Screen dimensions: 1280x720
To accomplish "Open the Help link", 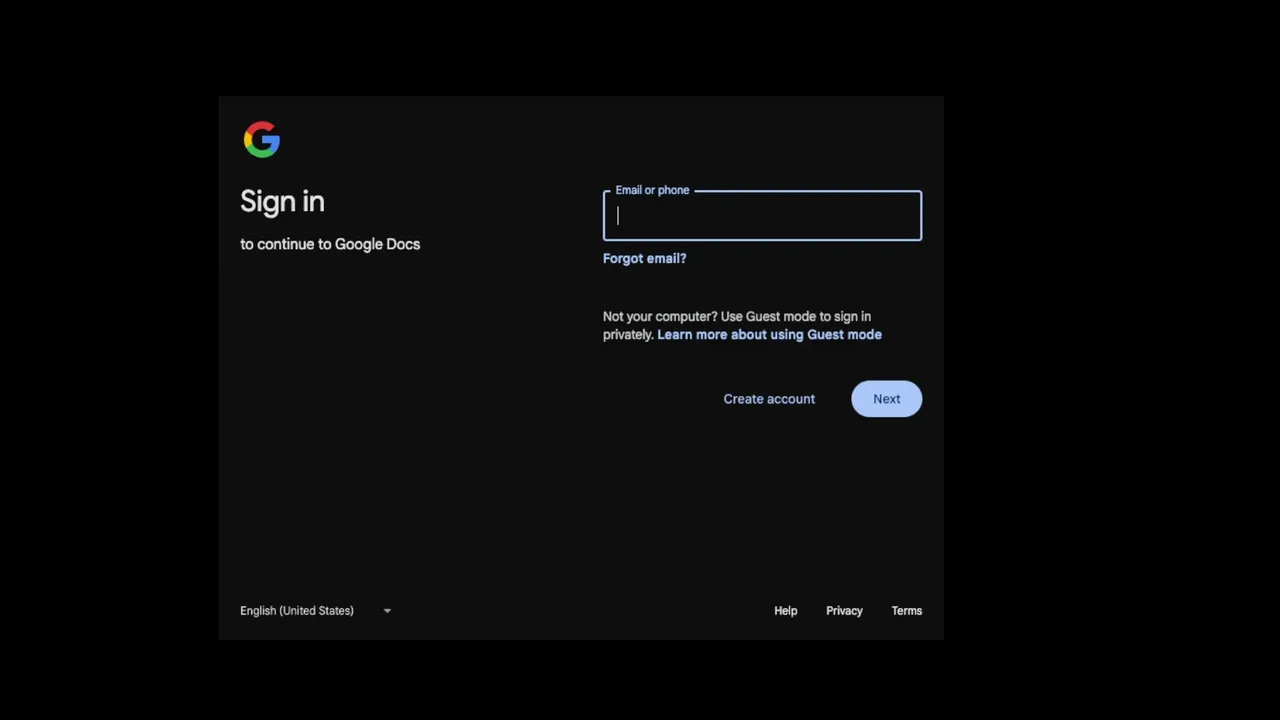I will [785, 611].
